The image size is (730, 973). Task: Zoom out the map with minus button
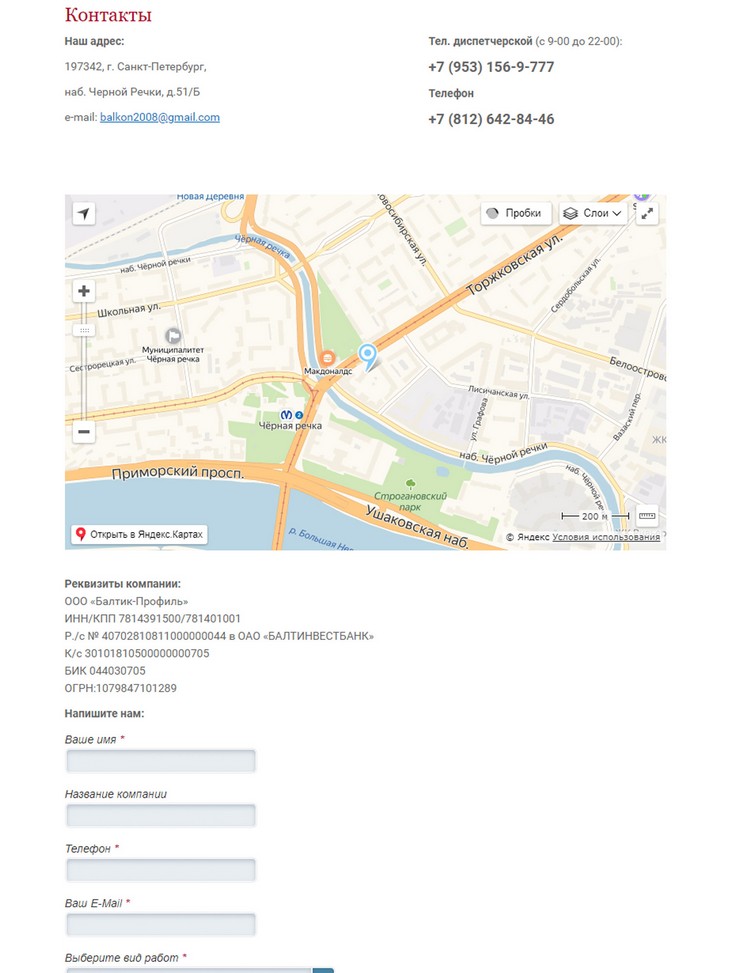coord(84,431)
